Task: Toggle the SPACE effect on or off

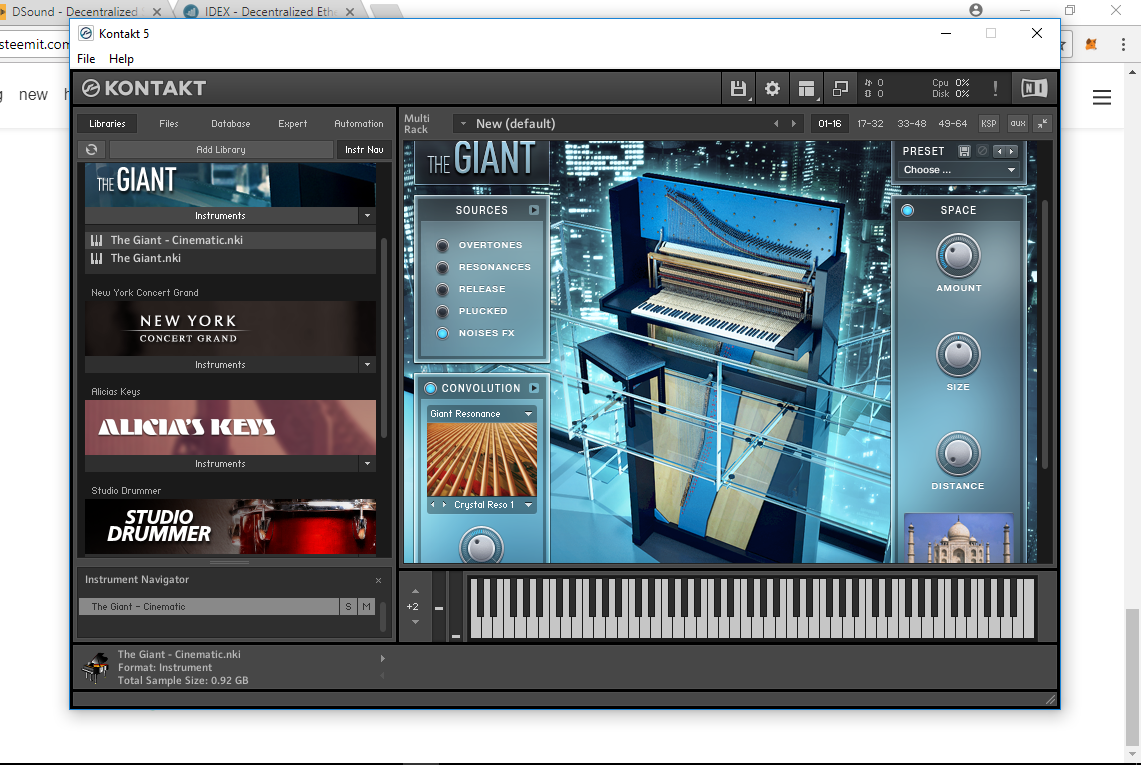Action: [908, 210]
